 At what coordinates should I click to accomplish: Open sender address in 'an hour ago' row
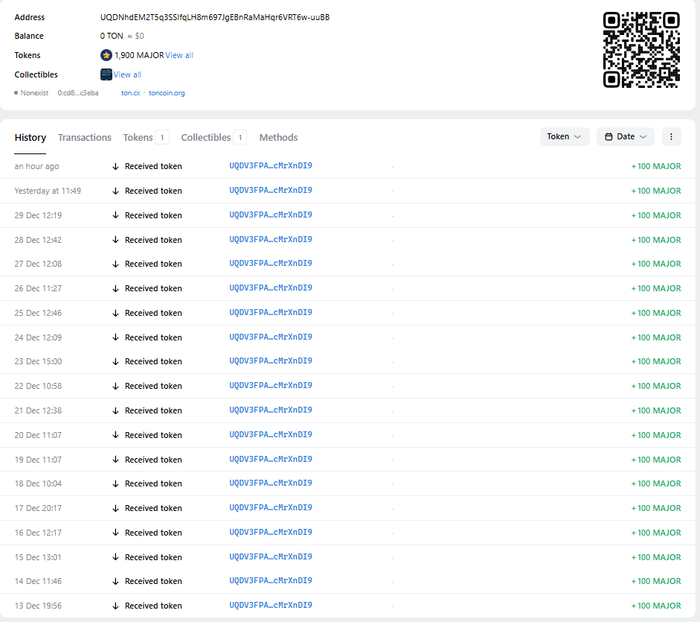[x=271, y=166]
